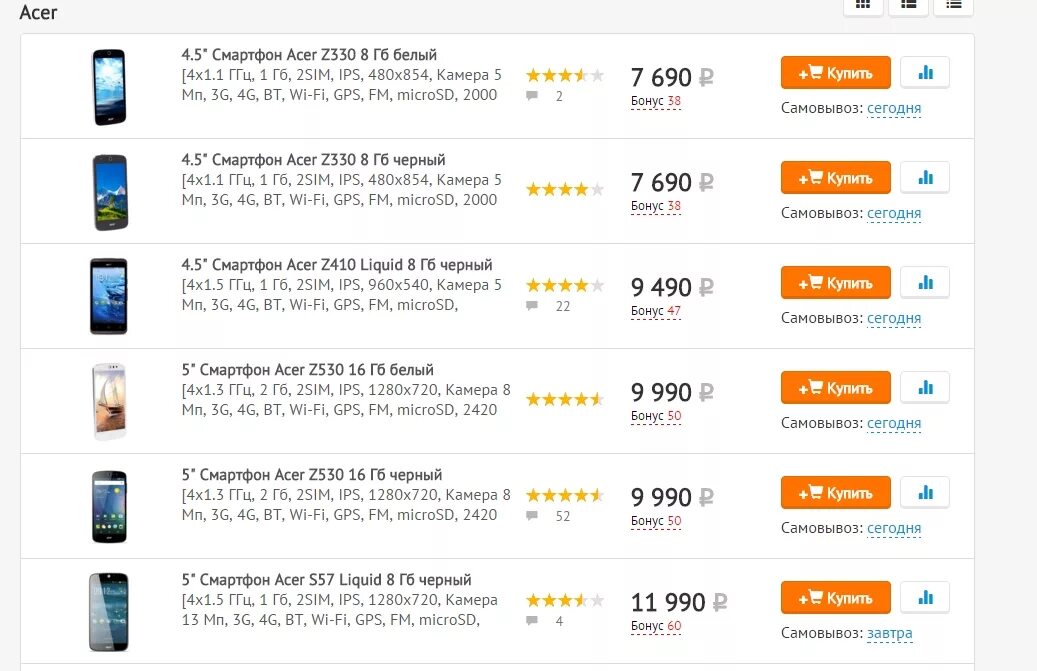1037x671 pixels.
Task: Switch to grid tile view icon
Action: 863,6
